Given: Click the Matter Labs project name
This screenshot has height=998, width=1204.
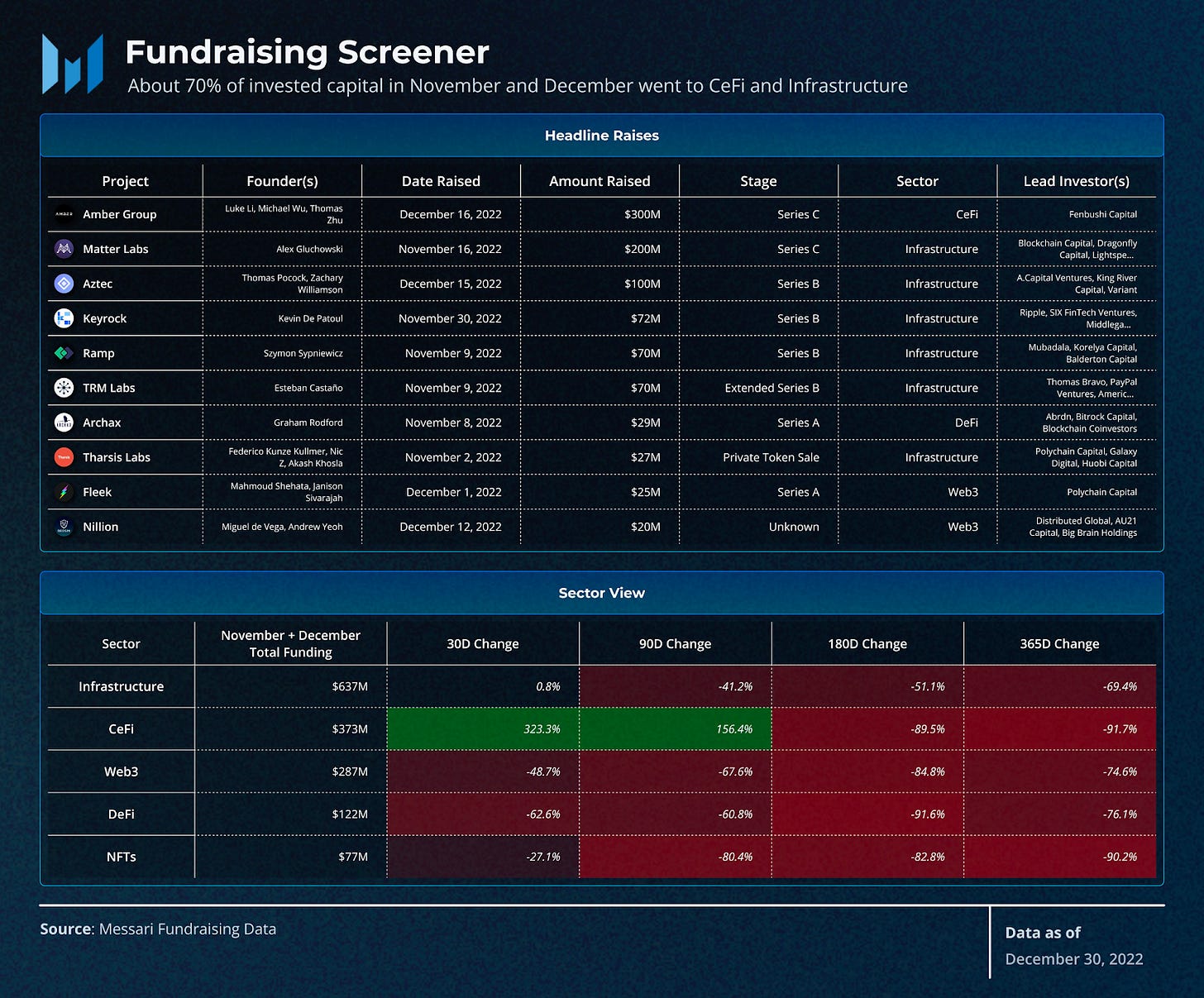Looking at the screenshot, I should 116,249.
